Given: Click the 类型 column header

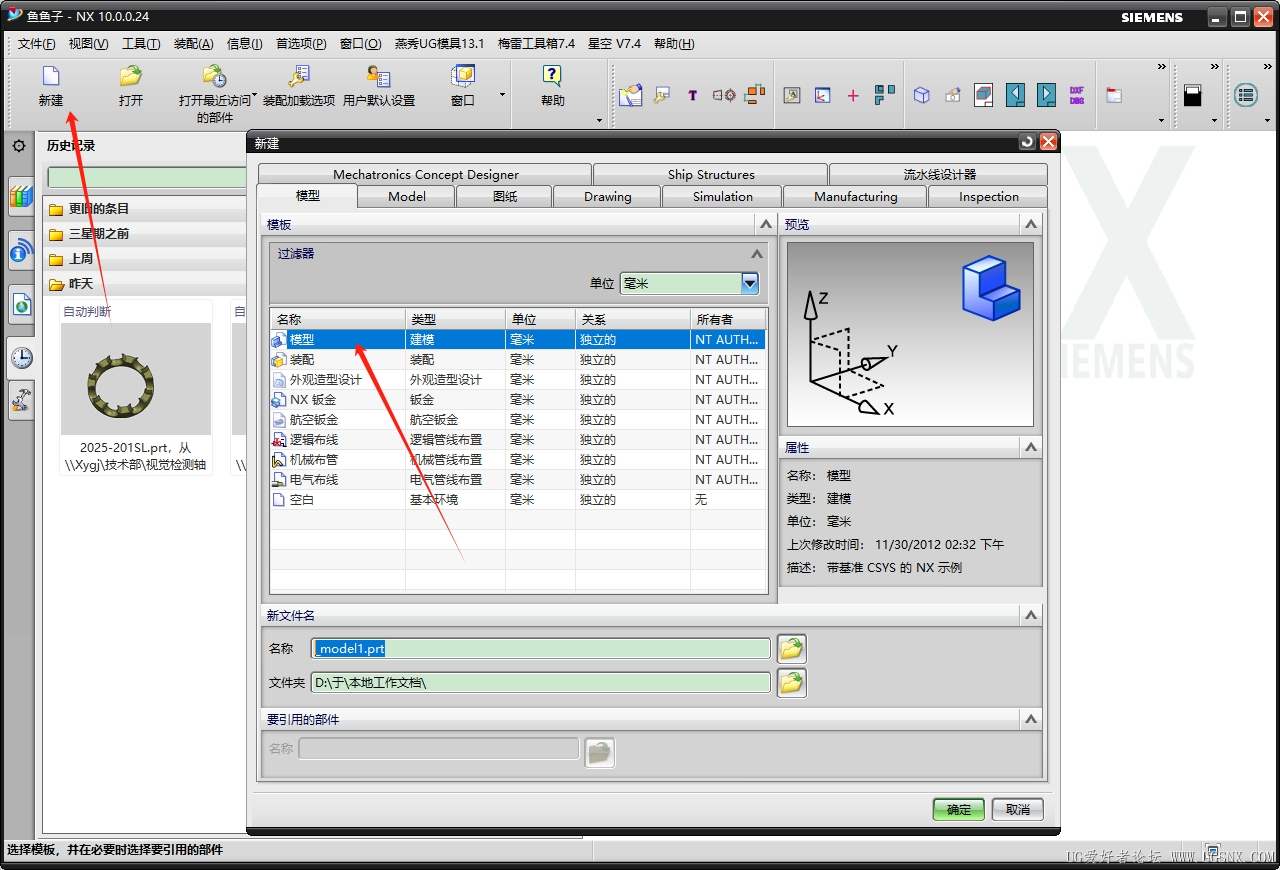Looking at the screenshot, I should 456,319.
